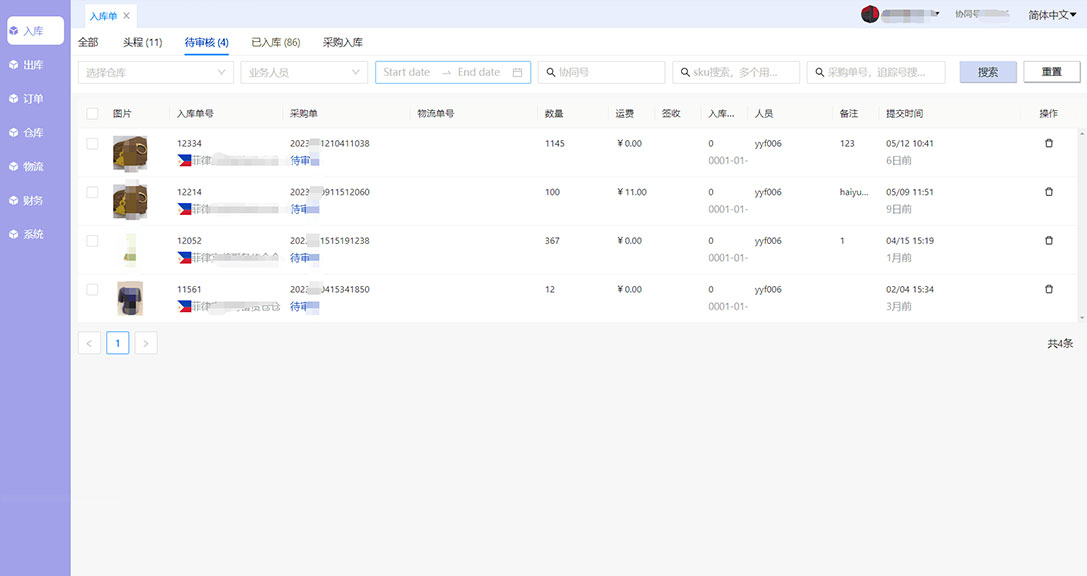This screenshot has width=1087, height=576.
Task: Click the 搜索 button
Action: click(987, 72)
